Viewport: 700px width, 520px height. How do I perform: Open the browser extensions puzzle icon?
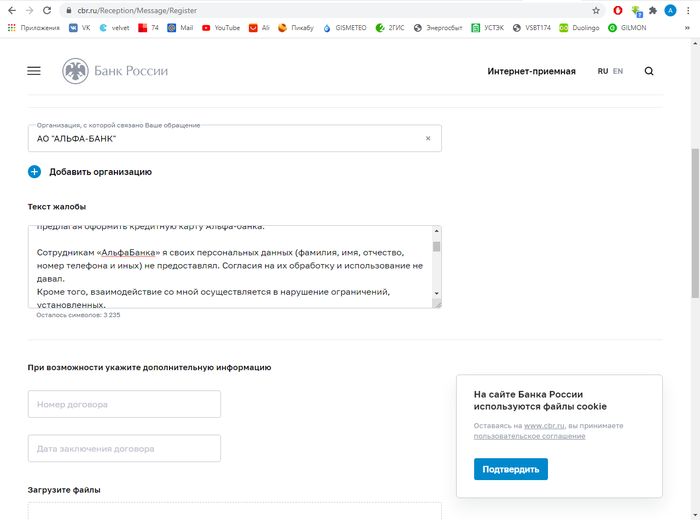point(653,10)
